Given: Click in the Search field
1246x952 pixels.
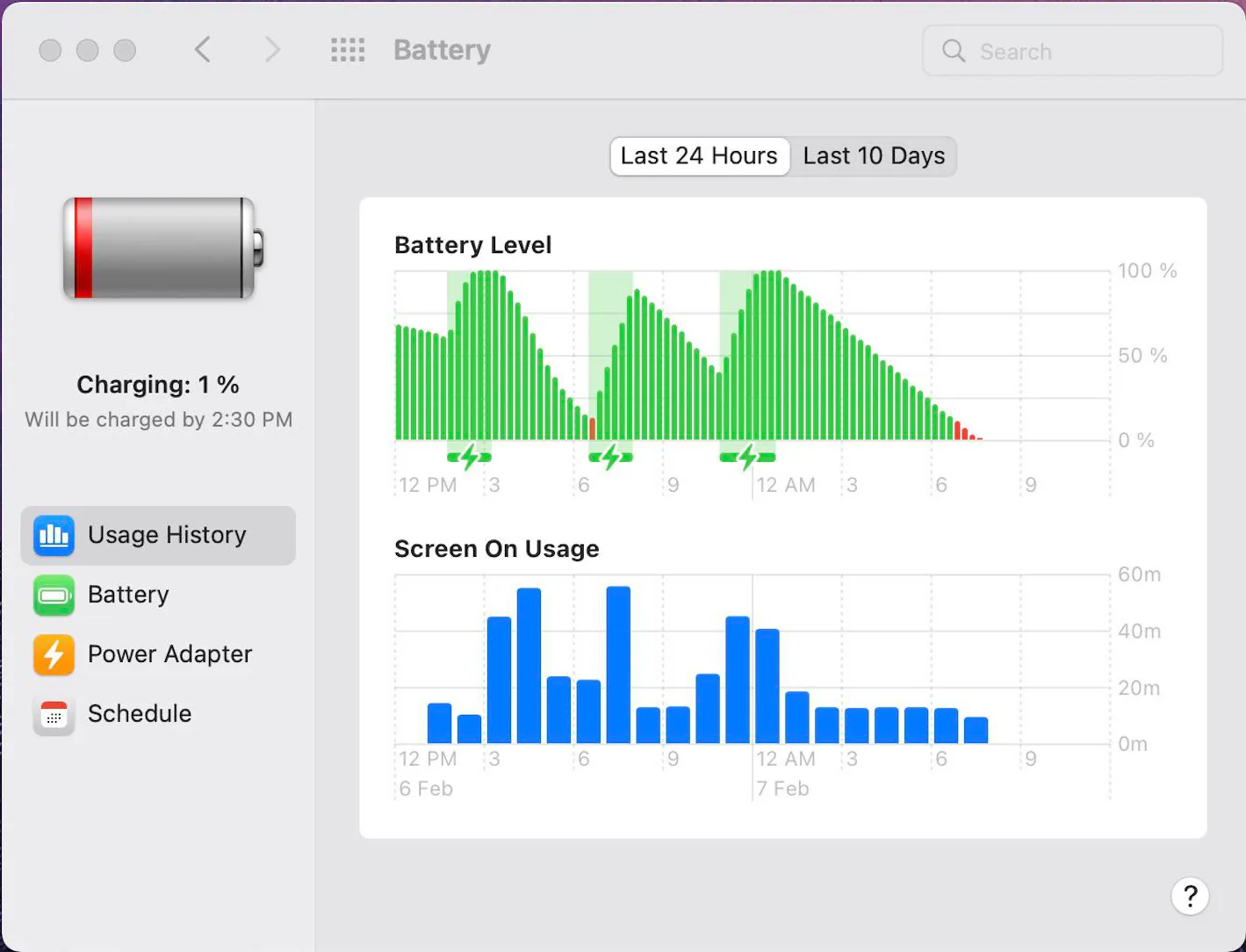Looking at the screenshot, I should (x=1072, y=51).
